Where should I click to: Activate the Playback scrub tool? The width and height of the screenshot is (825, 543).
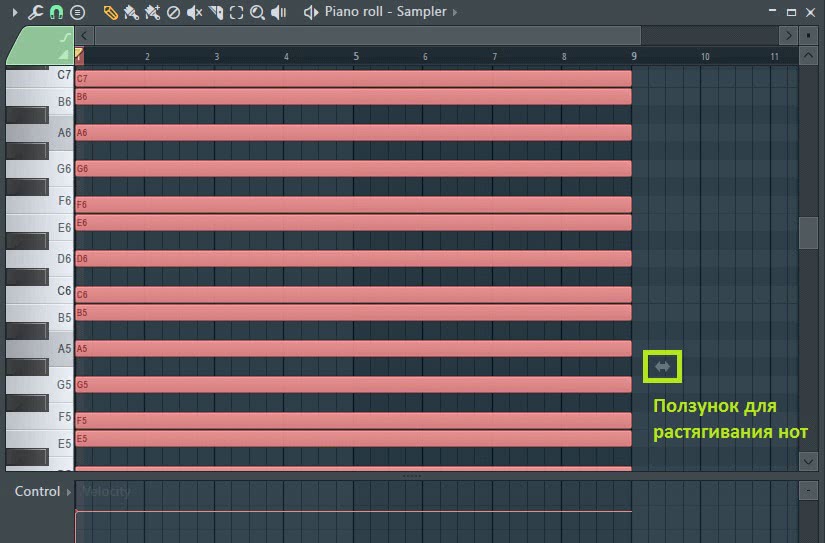tap(279, 12)
